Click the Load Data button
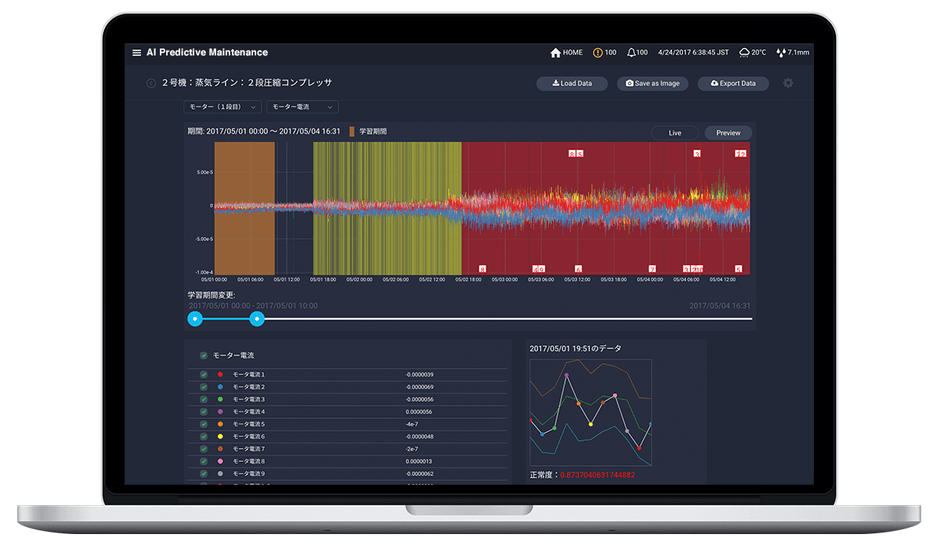Screen dimensions: 940x548 572,83
